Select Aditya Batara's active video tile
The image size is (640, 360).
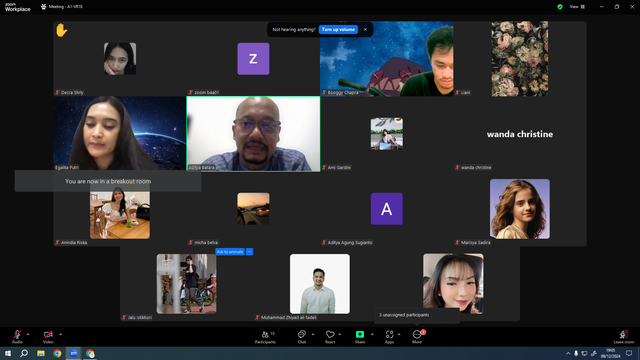(x=253, y=134)
